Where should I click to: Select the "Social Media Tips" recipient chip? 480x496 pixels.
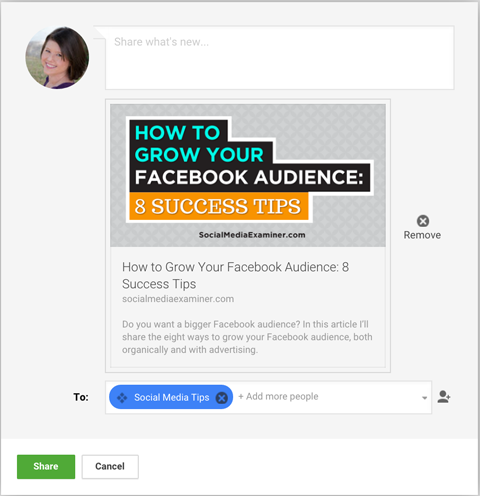pyautogui.click(x=171, y=397)
